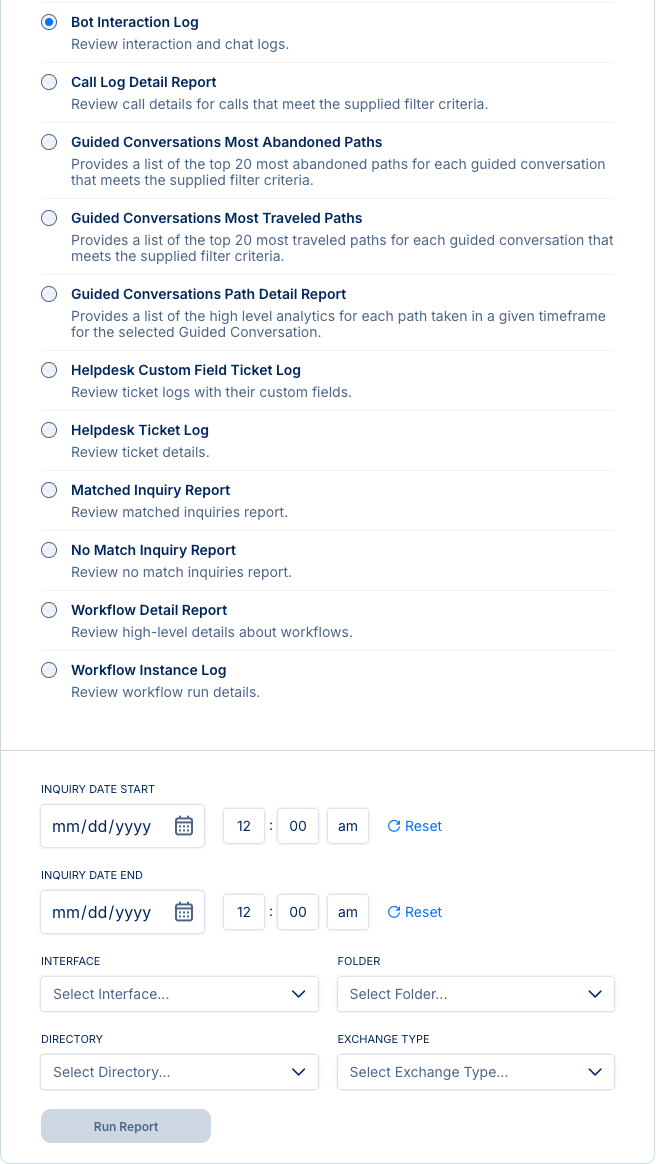The image size is (656, 1164).
Task: Expand the Select Interface dropdown
Action: 179,994
